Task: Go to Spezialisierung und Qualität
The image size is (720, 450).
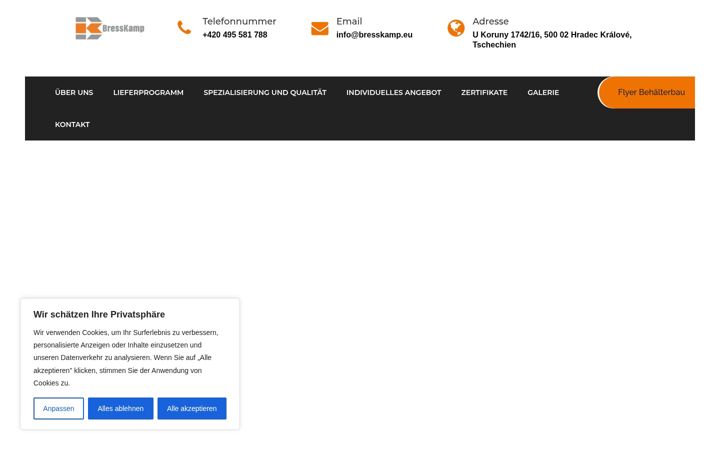Action: click(265, 92)
